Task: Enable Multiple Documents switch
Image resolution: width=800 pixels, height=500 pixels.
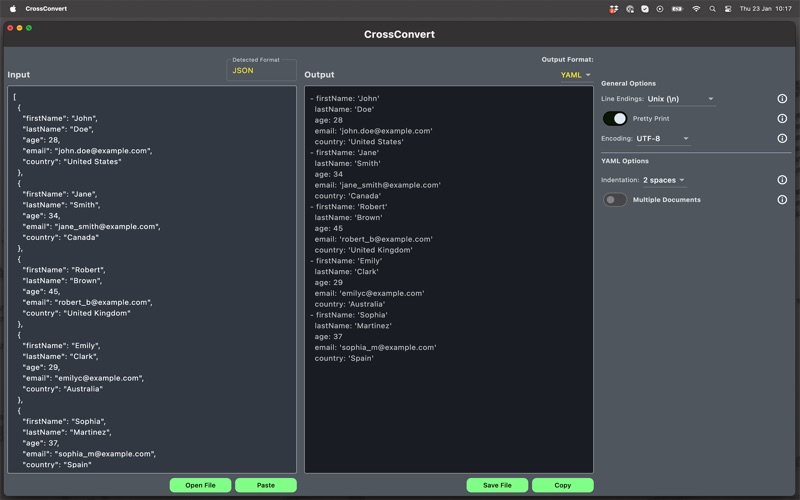Action: (x=615, y=199)
